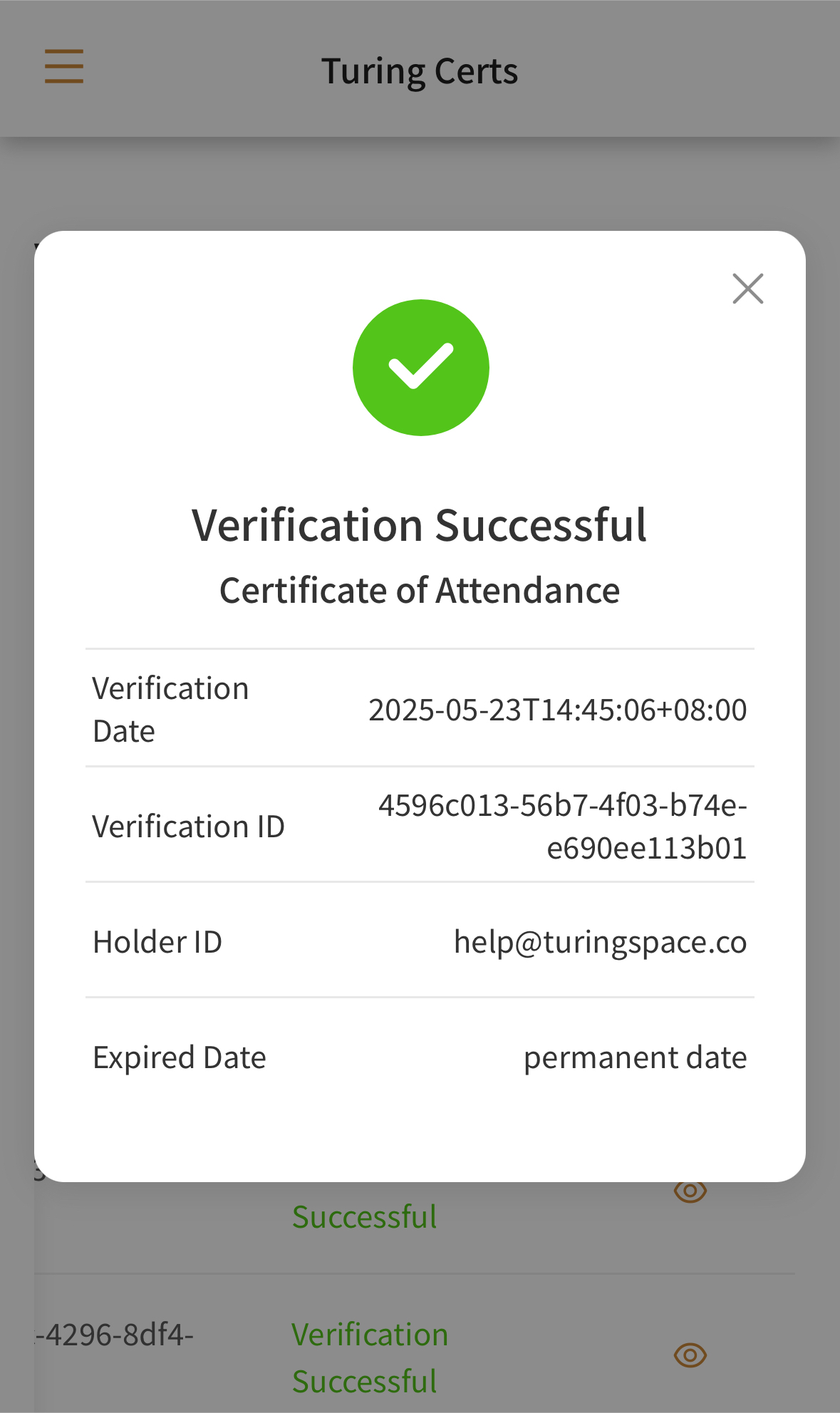Open the hamburger menu
840x1413 pixels.
pos(64,66)
